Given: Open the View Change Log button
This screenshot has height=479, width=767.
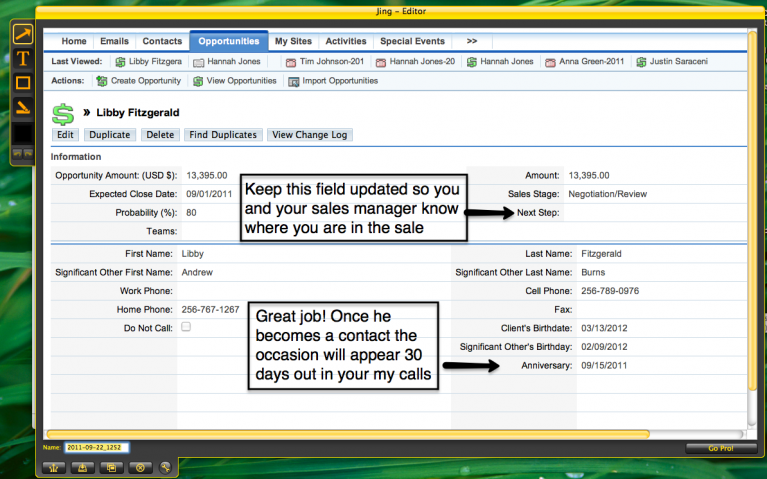Looking at the screenshot, I should (x=310, y=135).
